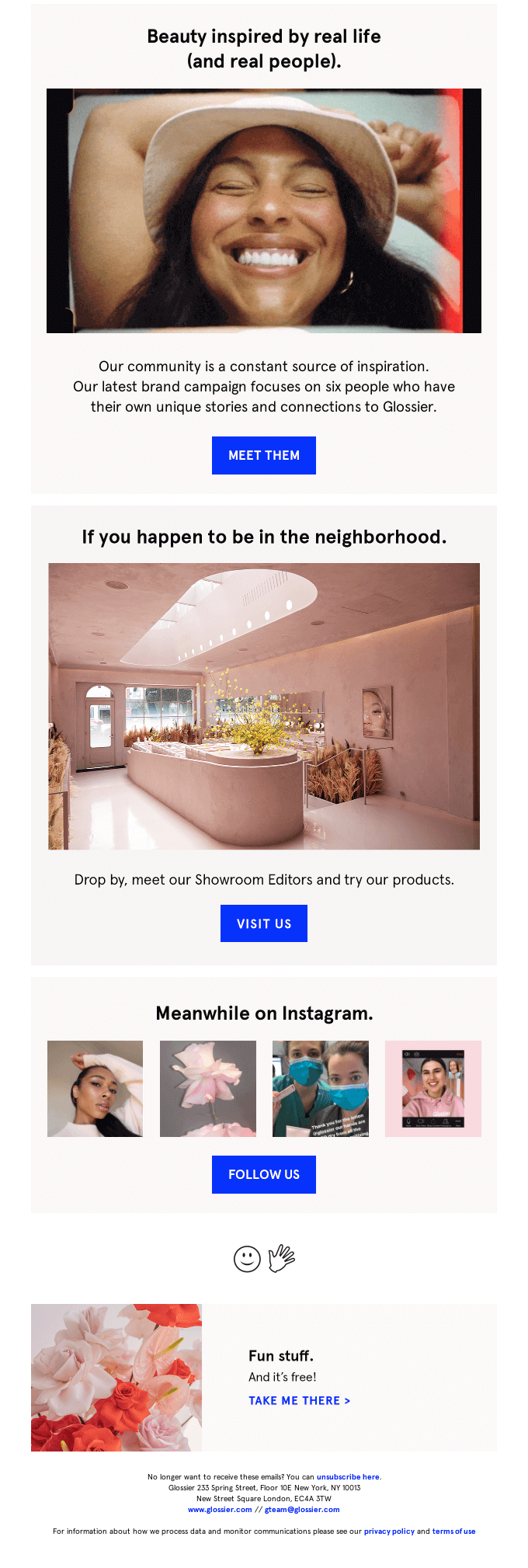
Task: Open Instagram photo of the pink rose
Action: (208, 1089)
